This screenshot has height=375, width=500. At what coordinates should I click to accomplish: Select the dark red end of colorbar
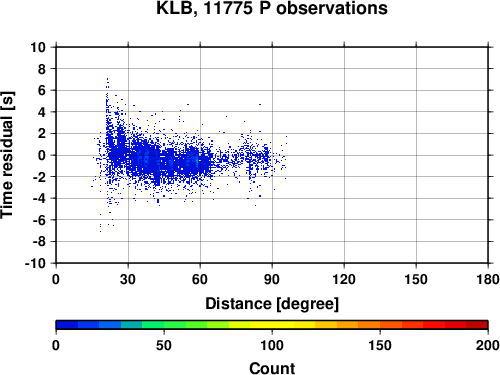pos(477,325)
